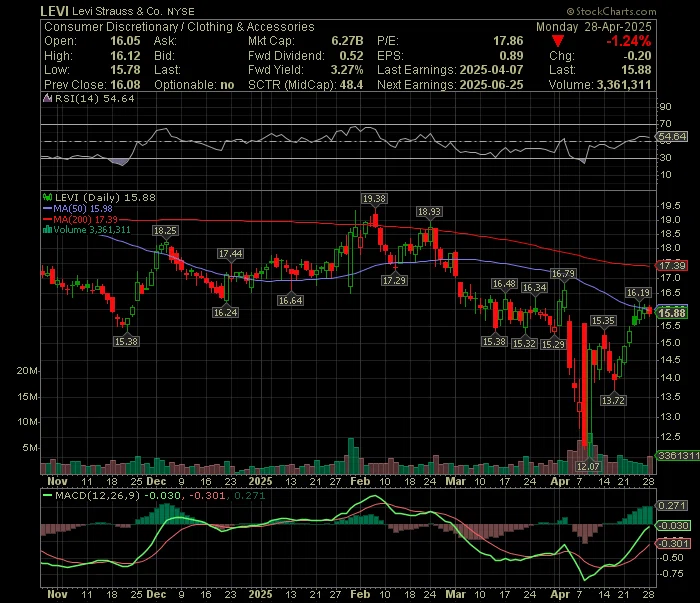This screenshot has width=700, height=603.
Task: Click the 17.29 low price label
Action: pyautogui.click(x=394, y=280)
